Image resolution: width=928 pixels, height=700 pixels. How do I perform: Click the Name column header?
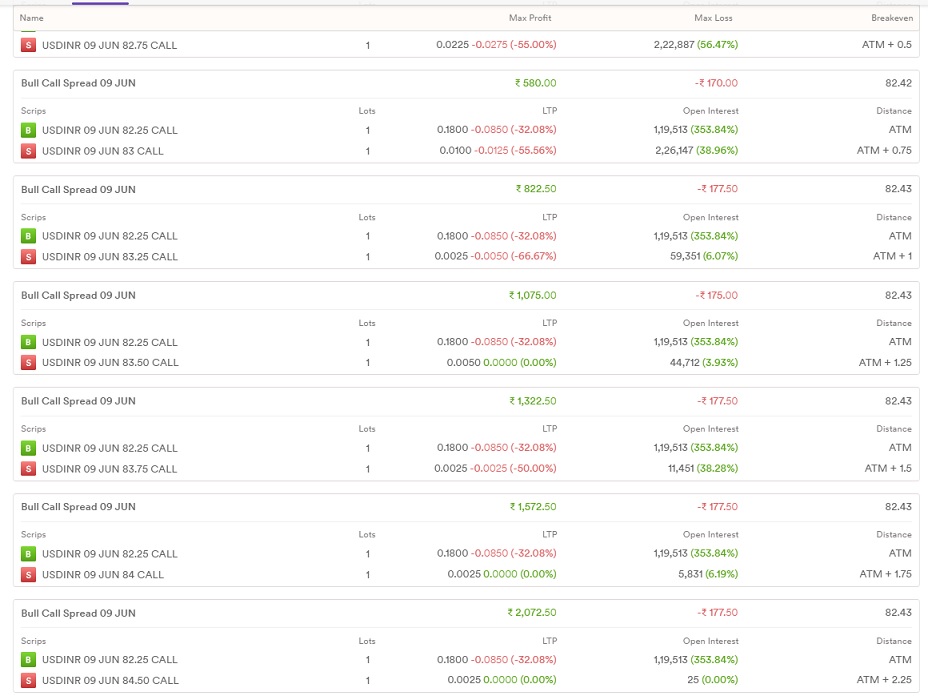(32, 18)
